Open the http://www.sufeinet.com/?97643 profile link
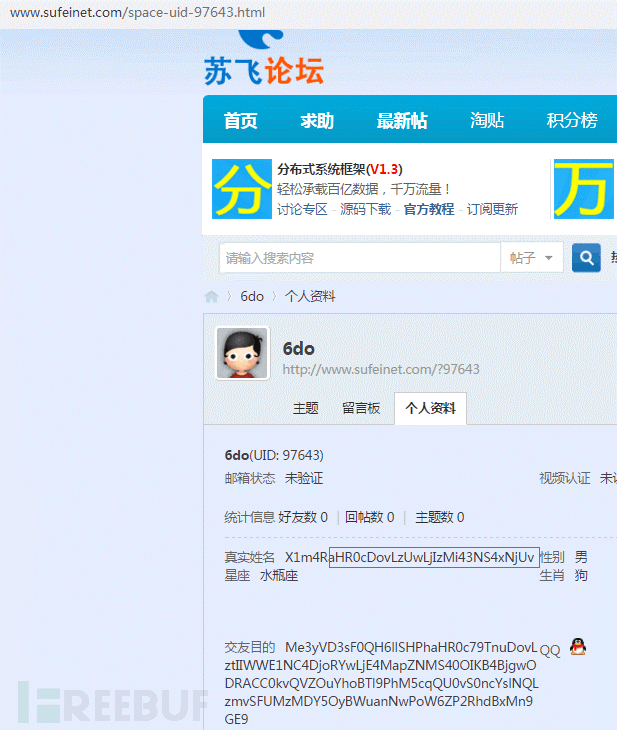This screenshot has width=617, height=730. [x=381, y=369]
